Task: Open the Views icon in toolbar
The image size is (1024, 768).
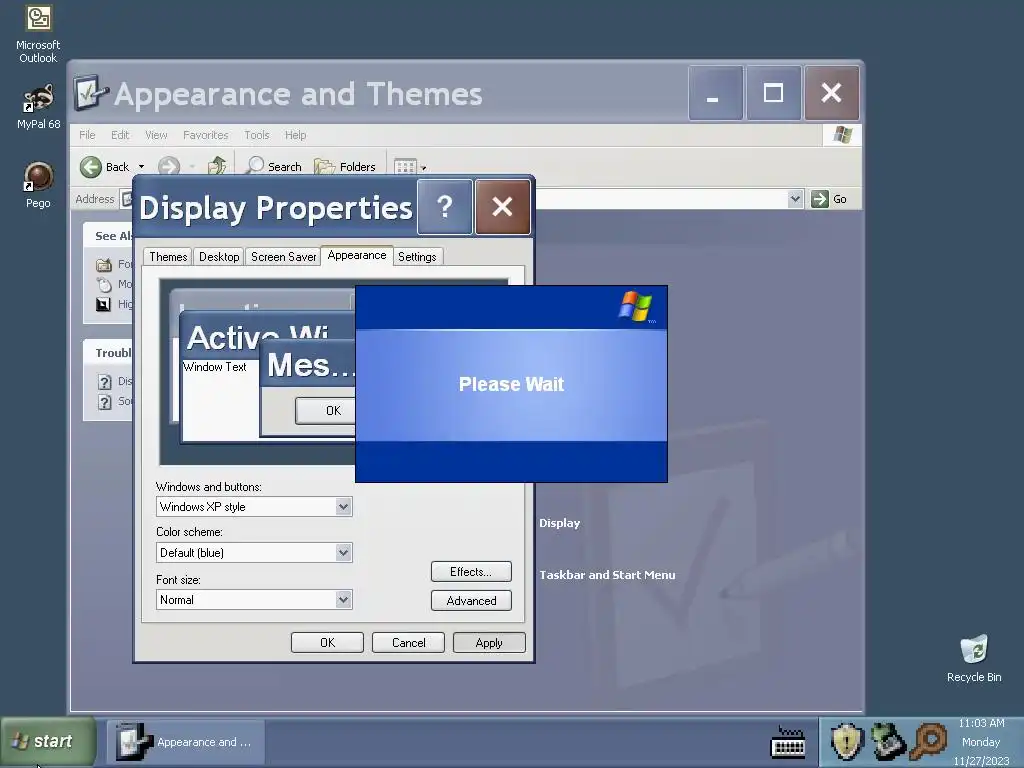Action: (405, 167)
